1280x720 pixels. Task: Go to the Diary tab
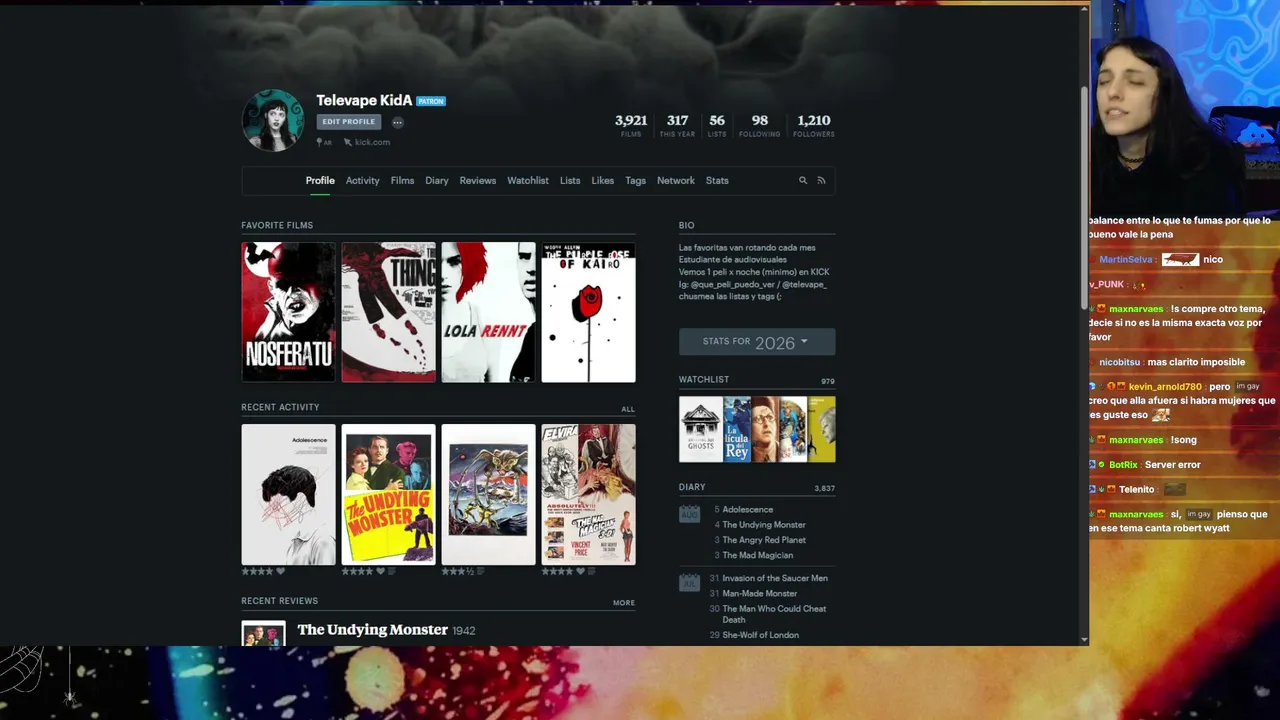[437, 181]
